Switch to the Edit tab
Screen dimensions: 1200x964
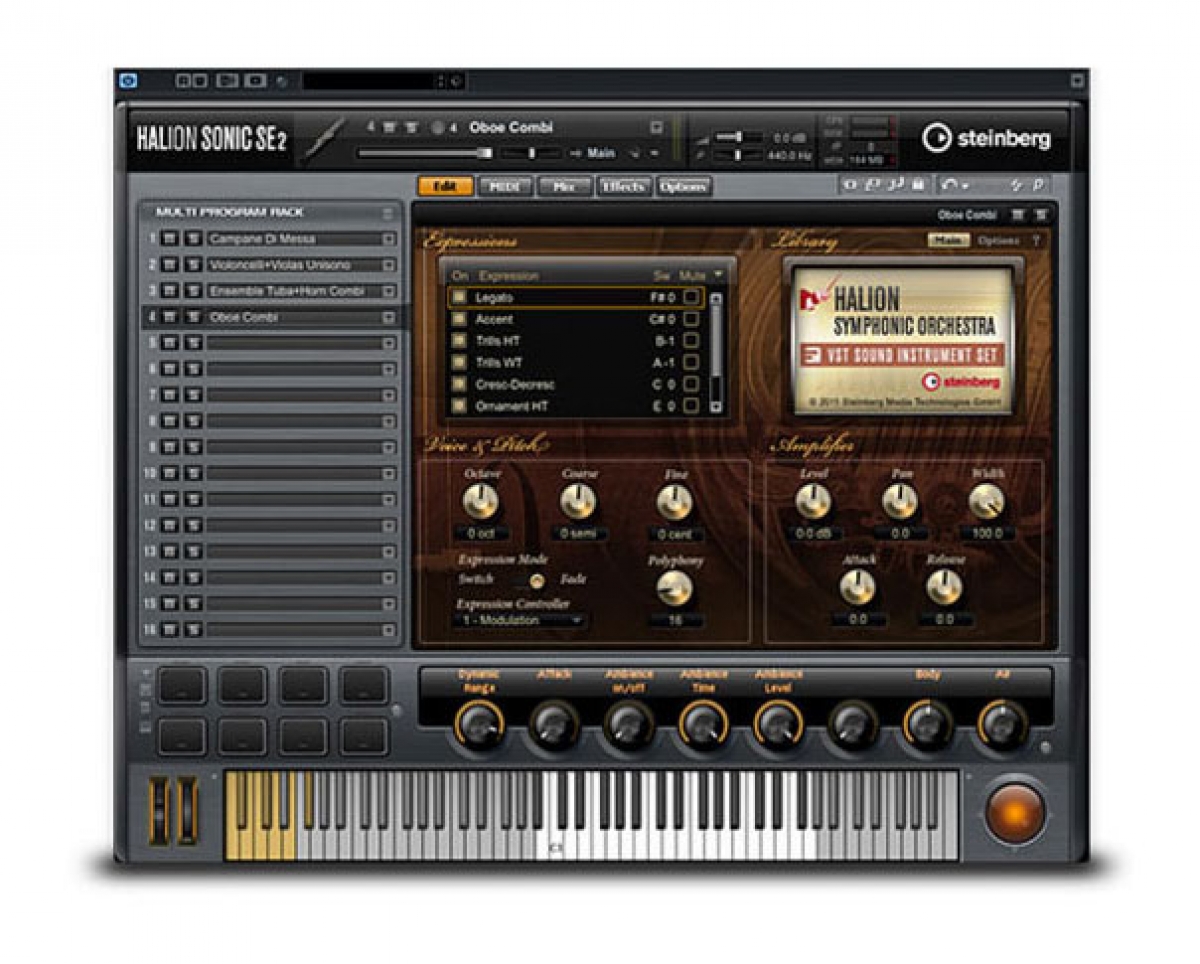(445, 186)
